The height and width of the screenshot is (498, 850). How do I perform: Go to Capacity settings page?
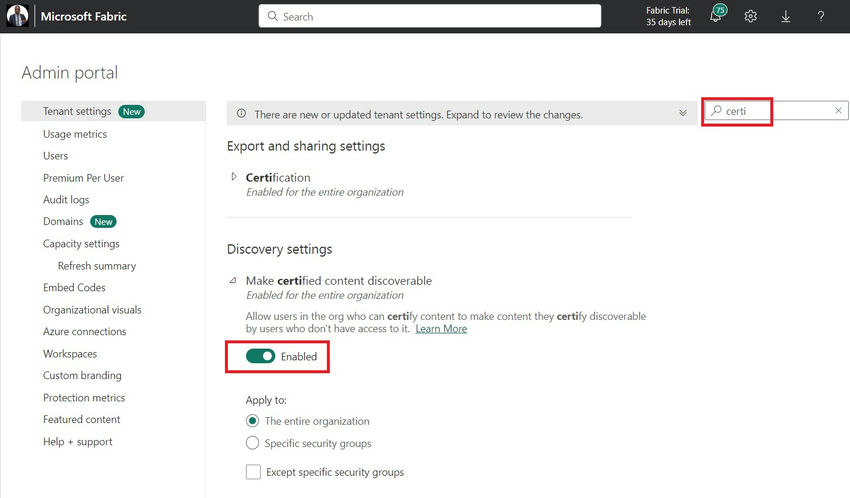click(81, 244)
